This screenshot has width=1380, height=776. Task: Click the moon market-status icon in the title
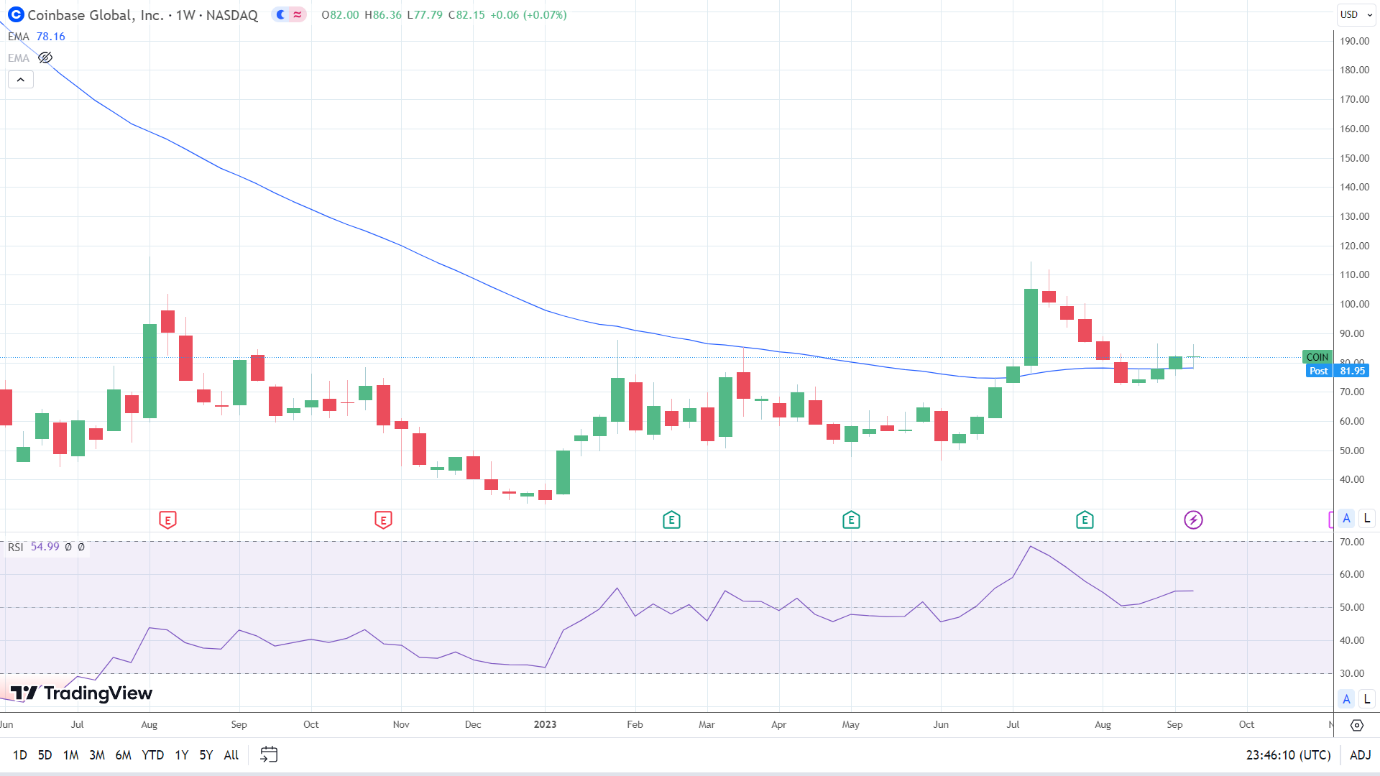(x=280, y=15)
